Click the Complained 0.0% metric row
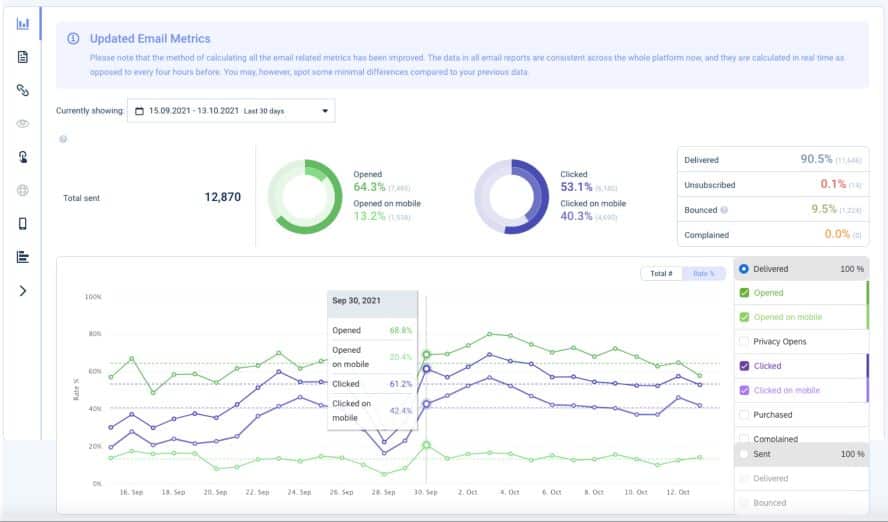Image resolution: width=888 pixels, height=522 pixels. tap(773, 234)
